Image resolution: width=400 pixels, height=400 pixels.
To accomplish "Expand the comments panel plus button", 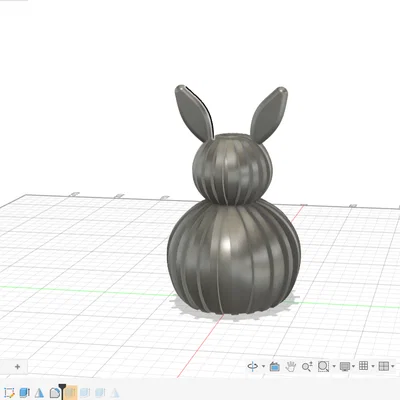I will (x=17, y=367).
